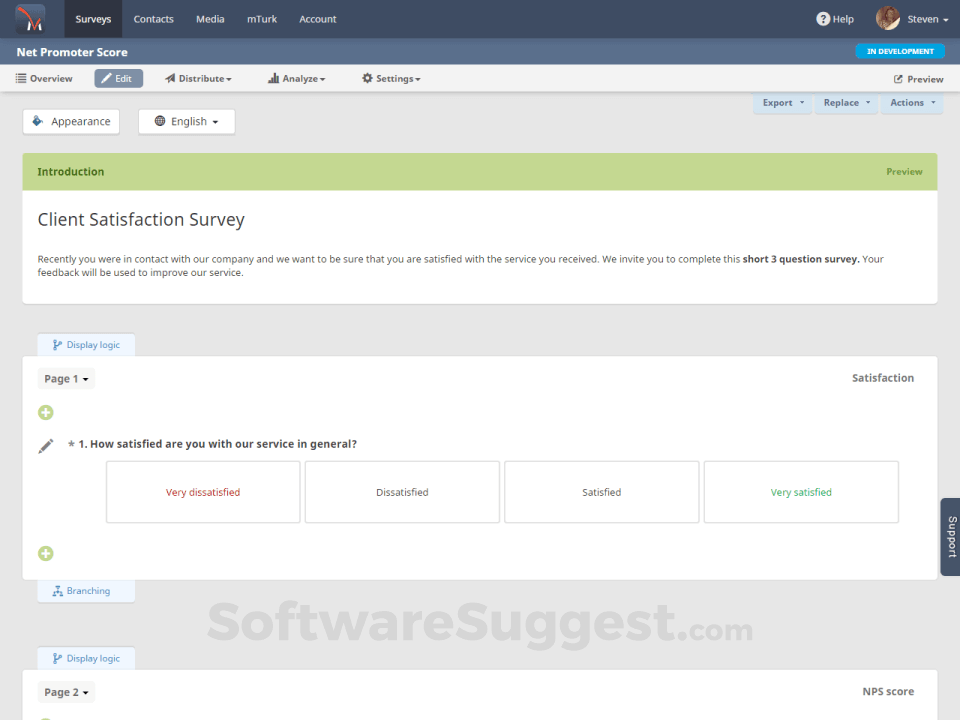Open the Export dropdown
960x720 pixels.
781,102
